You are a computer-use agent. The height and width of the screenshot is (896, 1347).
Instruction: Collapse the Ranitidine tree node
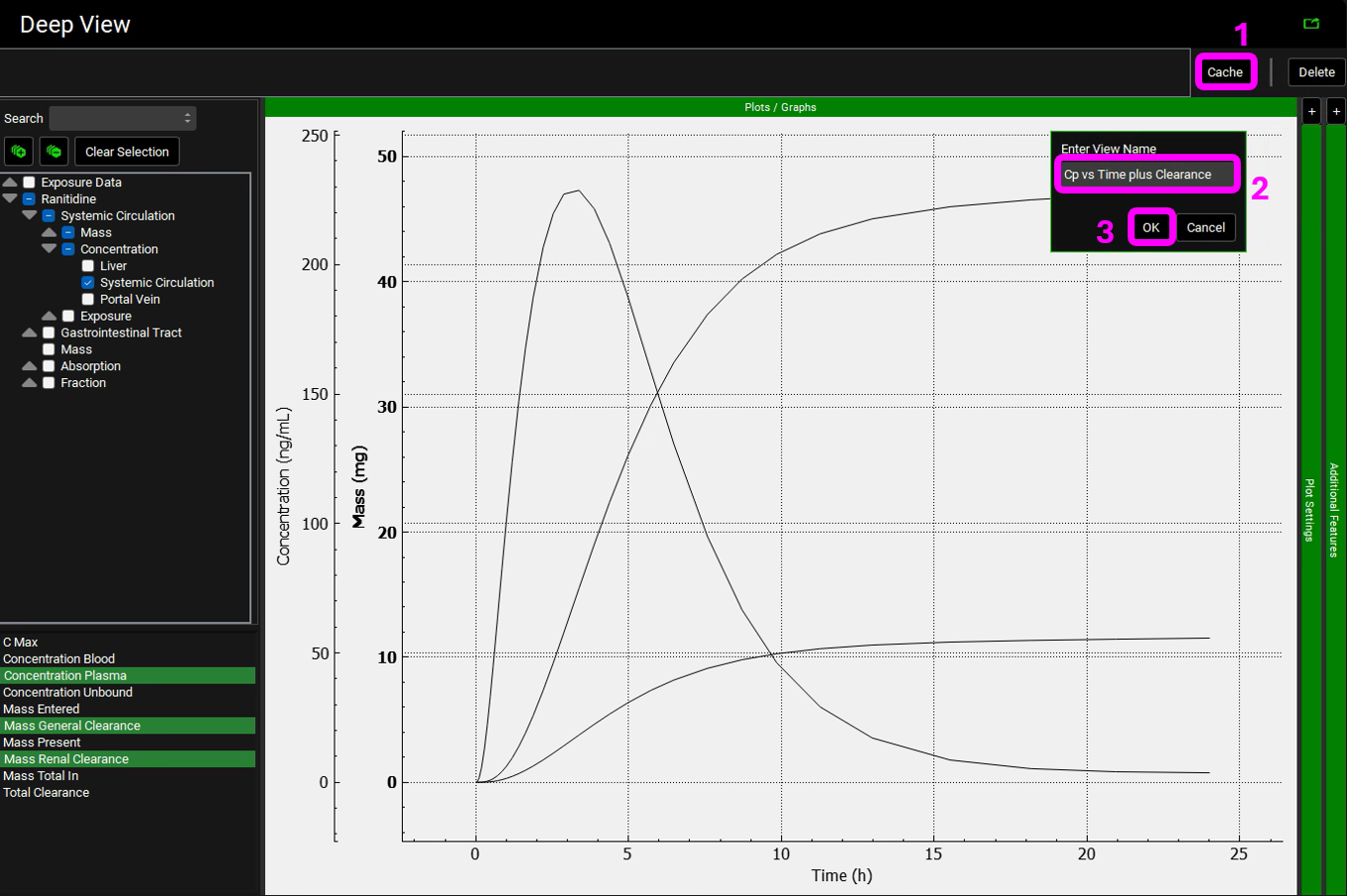click(x=10, y=198)
